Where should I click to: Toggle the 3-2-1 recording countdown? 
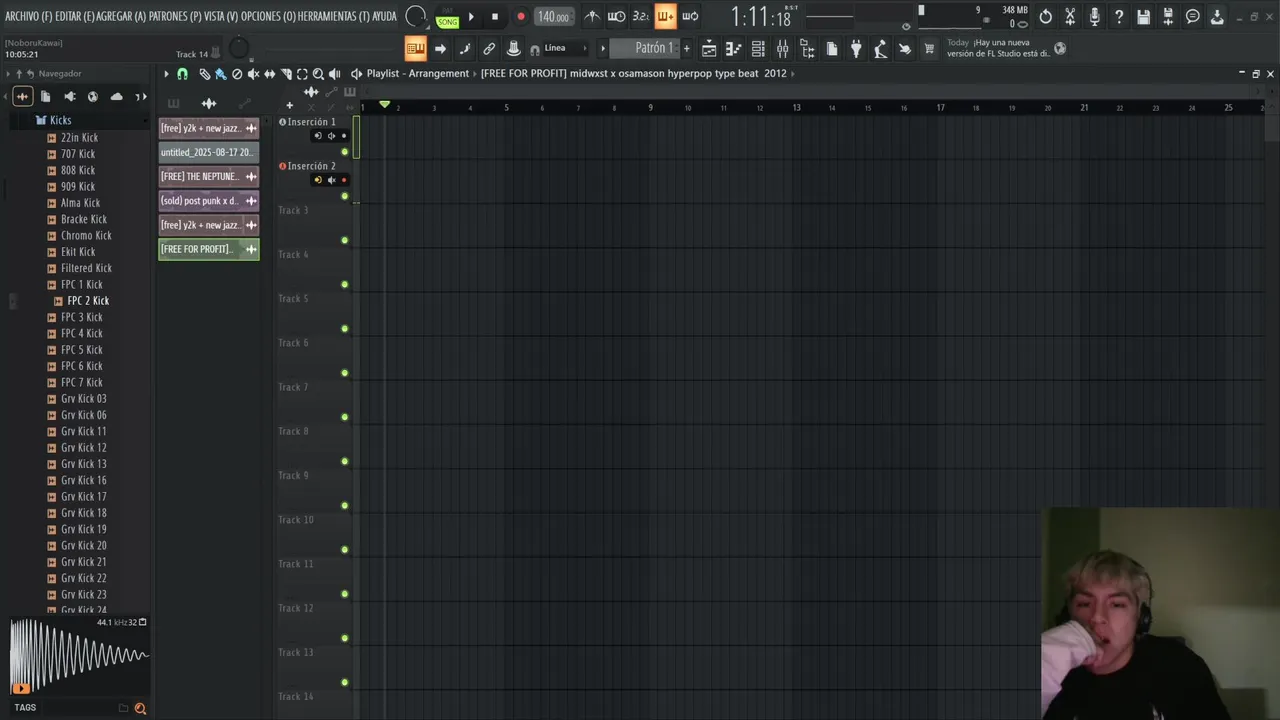tap(641, 17)
